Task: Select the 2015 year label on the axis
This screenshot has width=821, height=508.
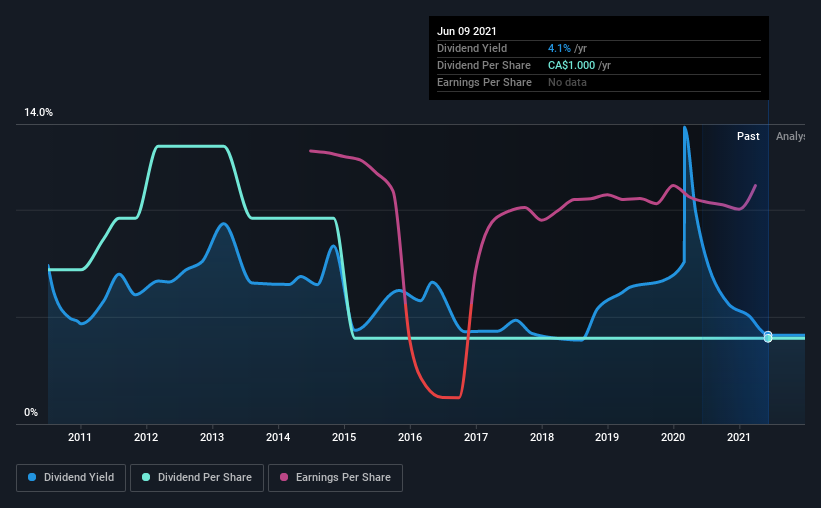Action: pyautogui.click(x=344, y=438)
